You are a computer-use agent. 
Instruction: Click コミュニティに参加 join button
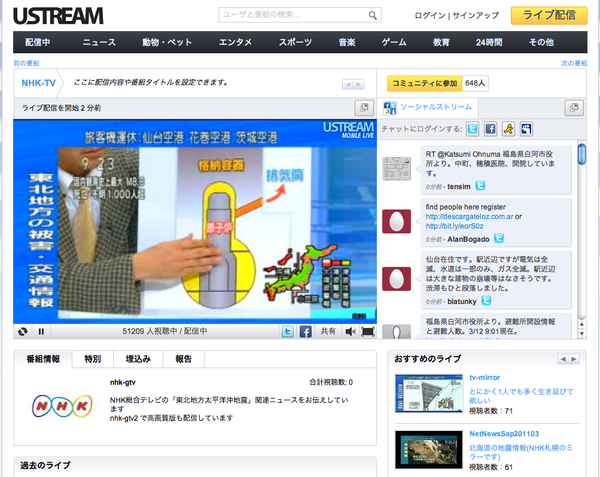pyautogui.click(x=424, y=83)
